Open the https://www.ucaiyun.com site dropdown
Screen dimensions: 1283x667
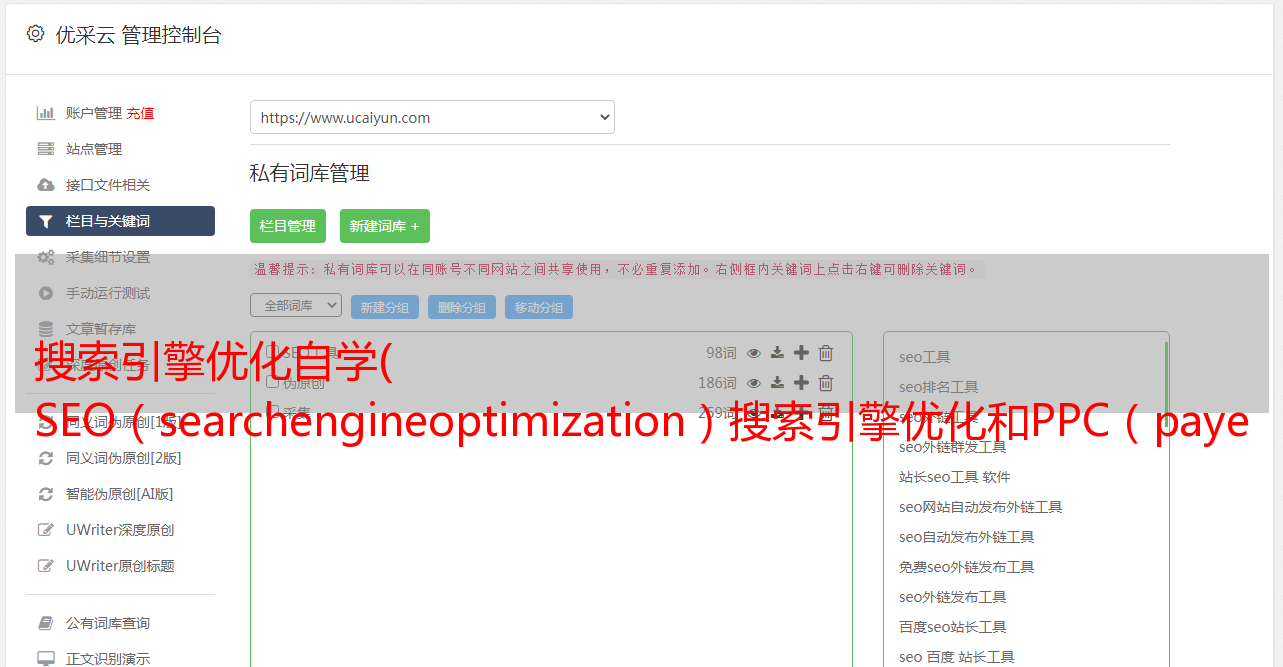pos(432,117)
